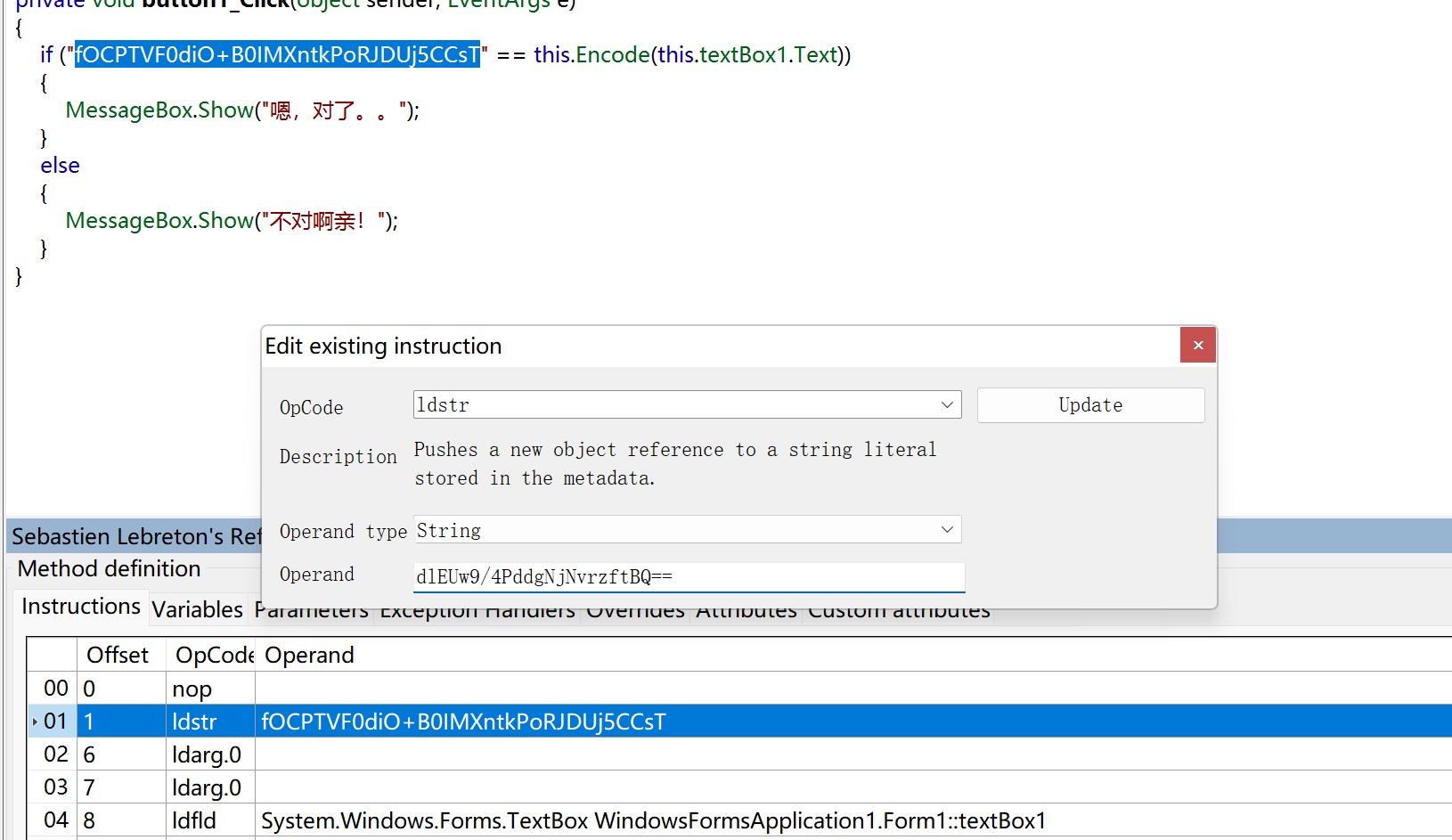Click the highlighted string literal in the code
1452x840 pixels.
point(277,54)
